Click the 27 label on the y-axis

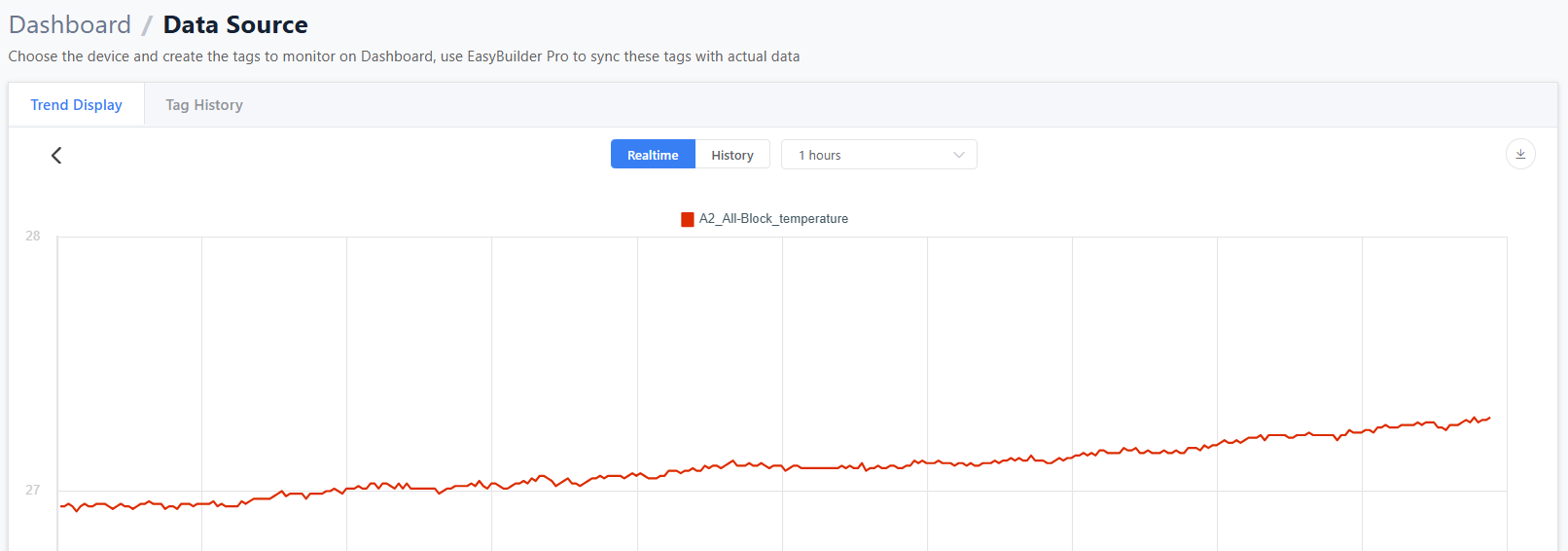33,490
